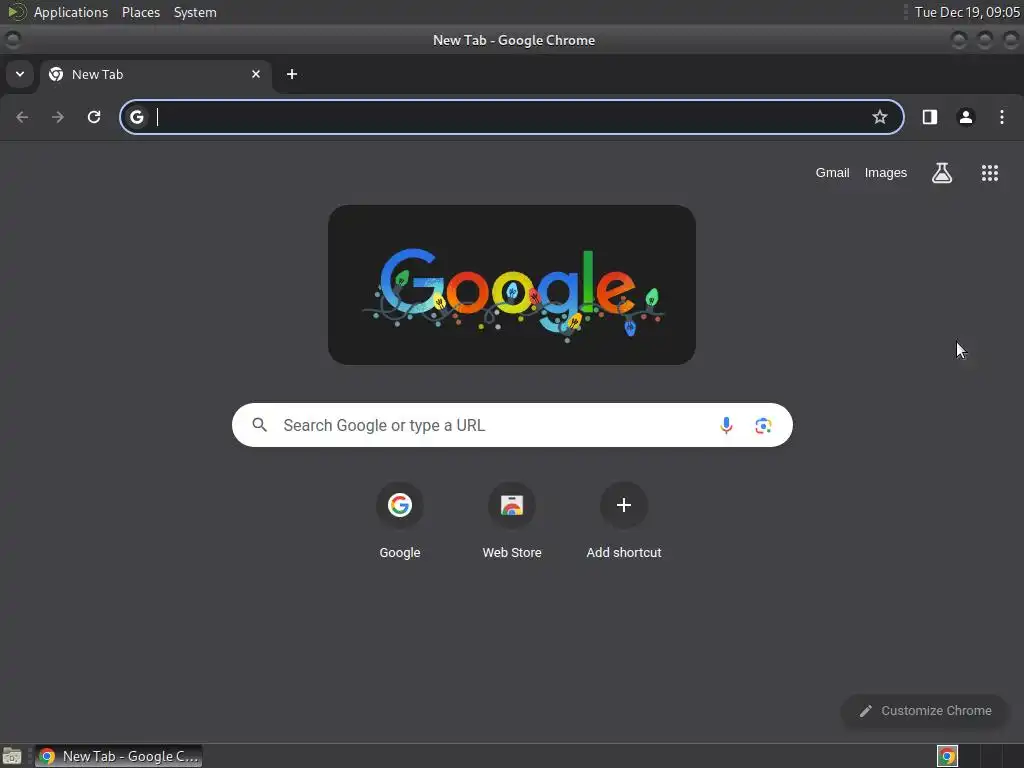Close the New Tab tab

coord(256,74)
